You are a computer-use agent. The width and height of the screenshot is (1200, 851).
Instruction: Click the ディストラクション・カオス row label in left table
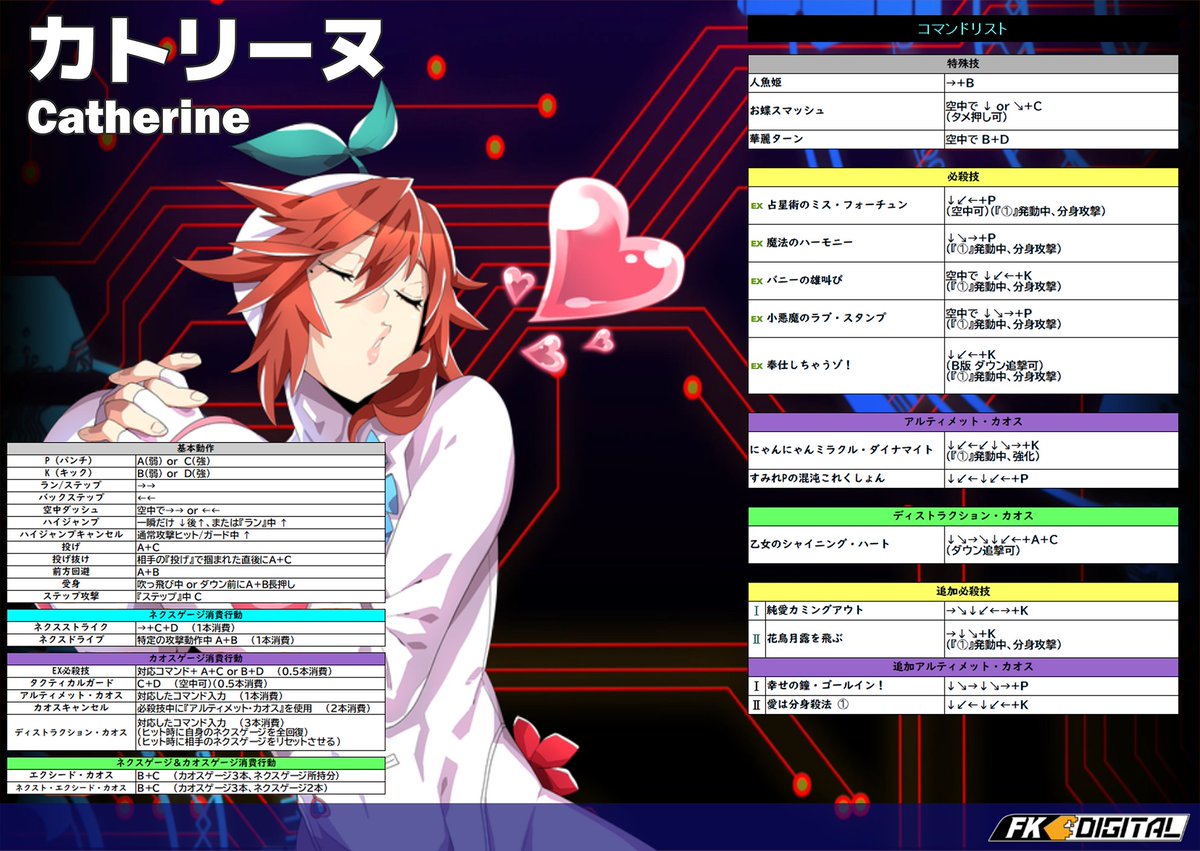pos(71,732)
